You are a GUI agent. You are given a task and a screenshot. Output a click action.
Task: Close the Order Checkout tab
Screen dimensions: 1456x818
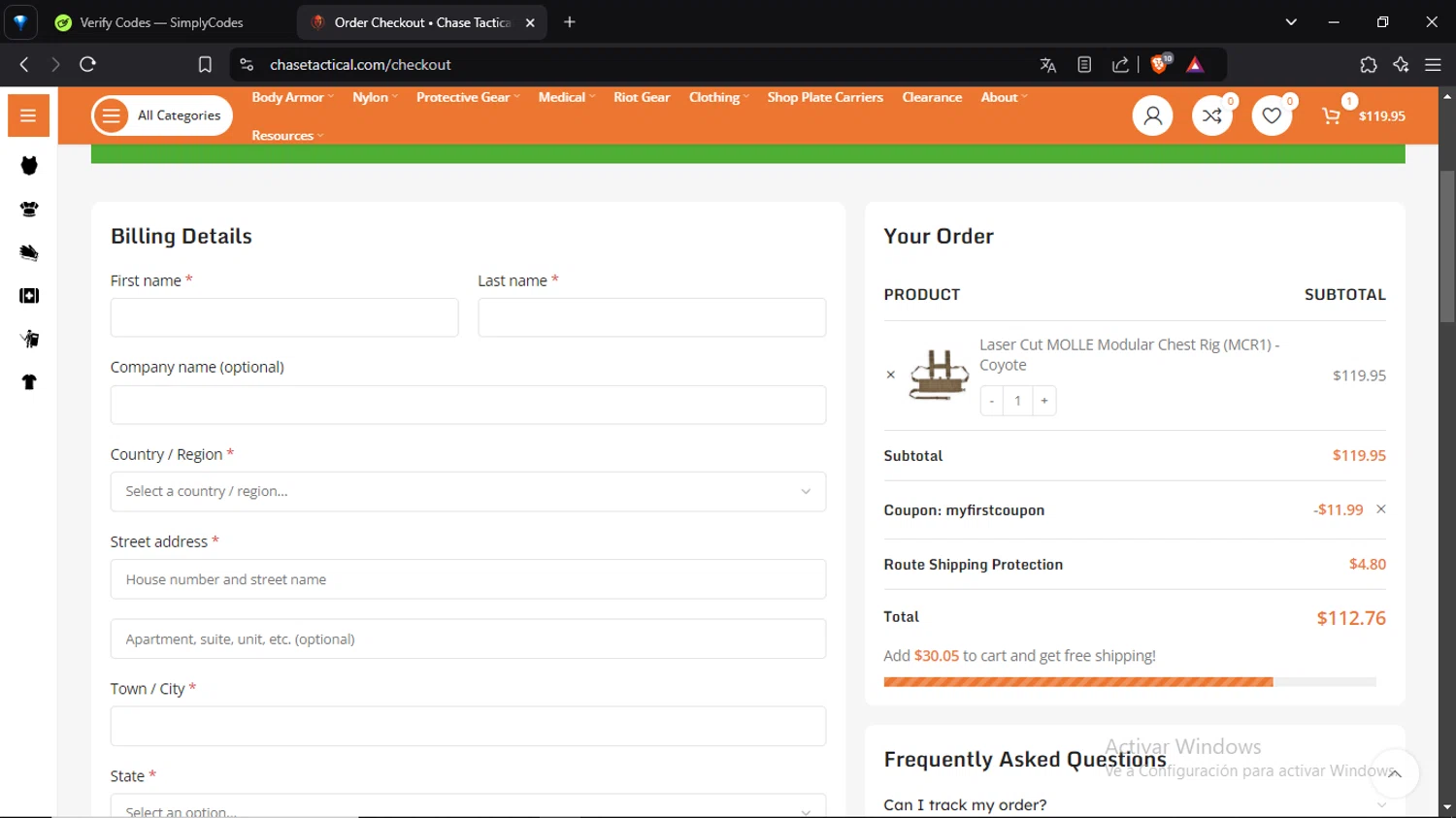pyautogui.click(x=530, y=22)
